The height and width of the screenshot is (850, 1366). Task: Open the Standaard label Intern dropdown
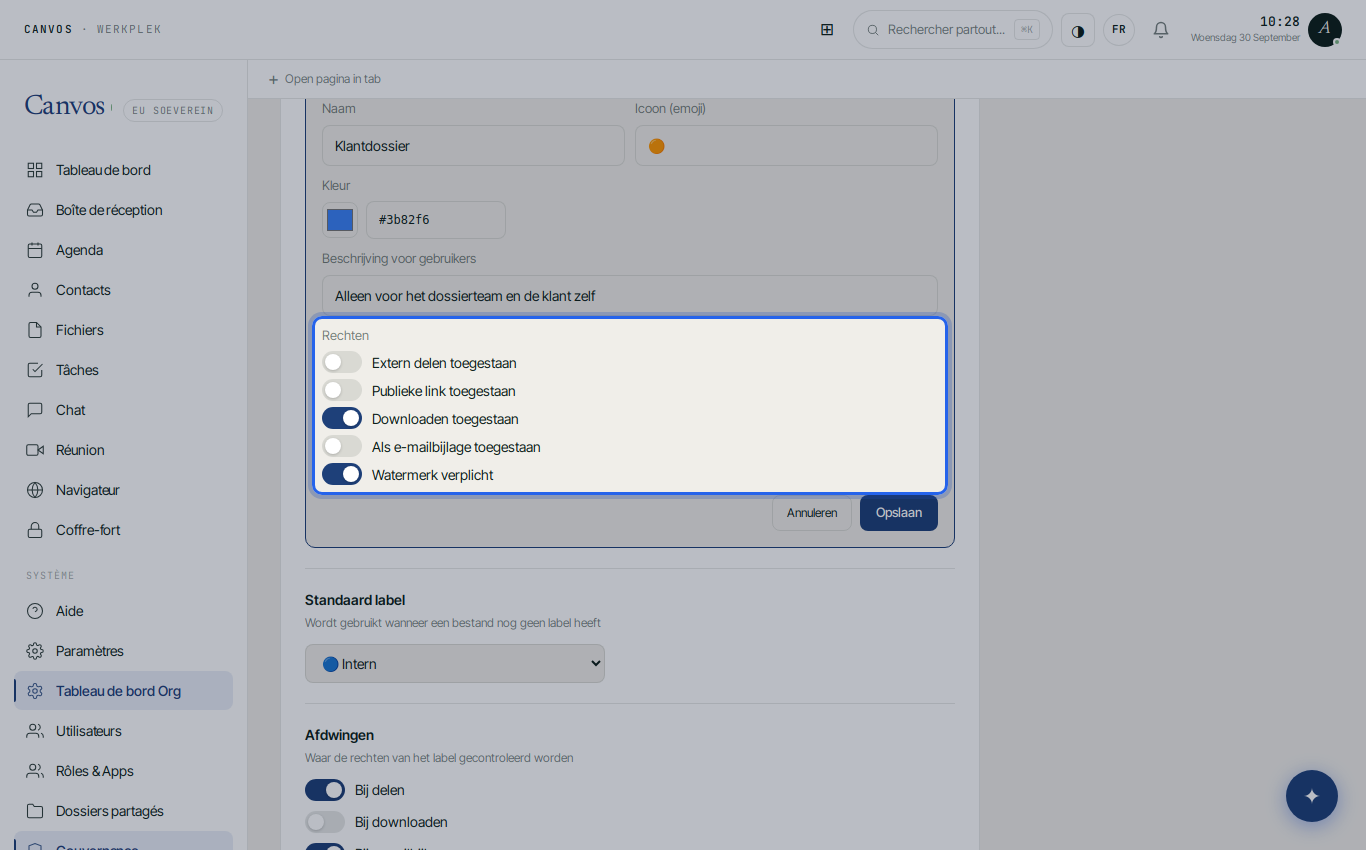[x=455, y=664]
